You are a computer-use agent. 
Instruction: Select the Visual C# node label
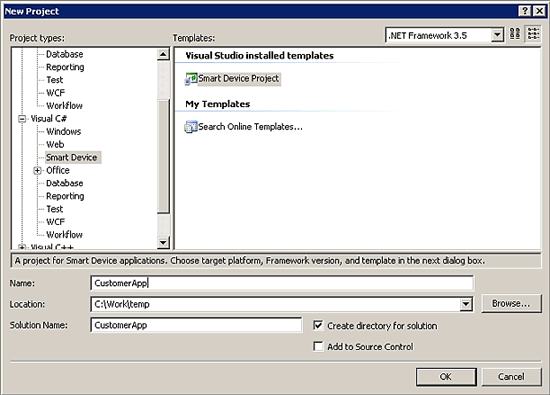tap(48, 119)
